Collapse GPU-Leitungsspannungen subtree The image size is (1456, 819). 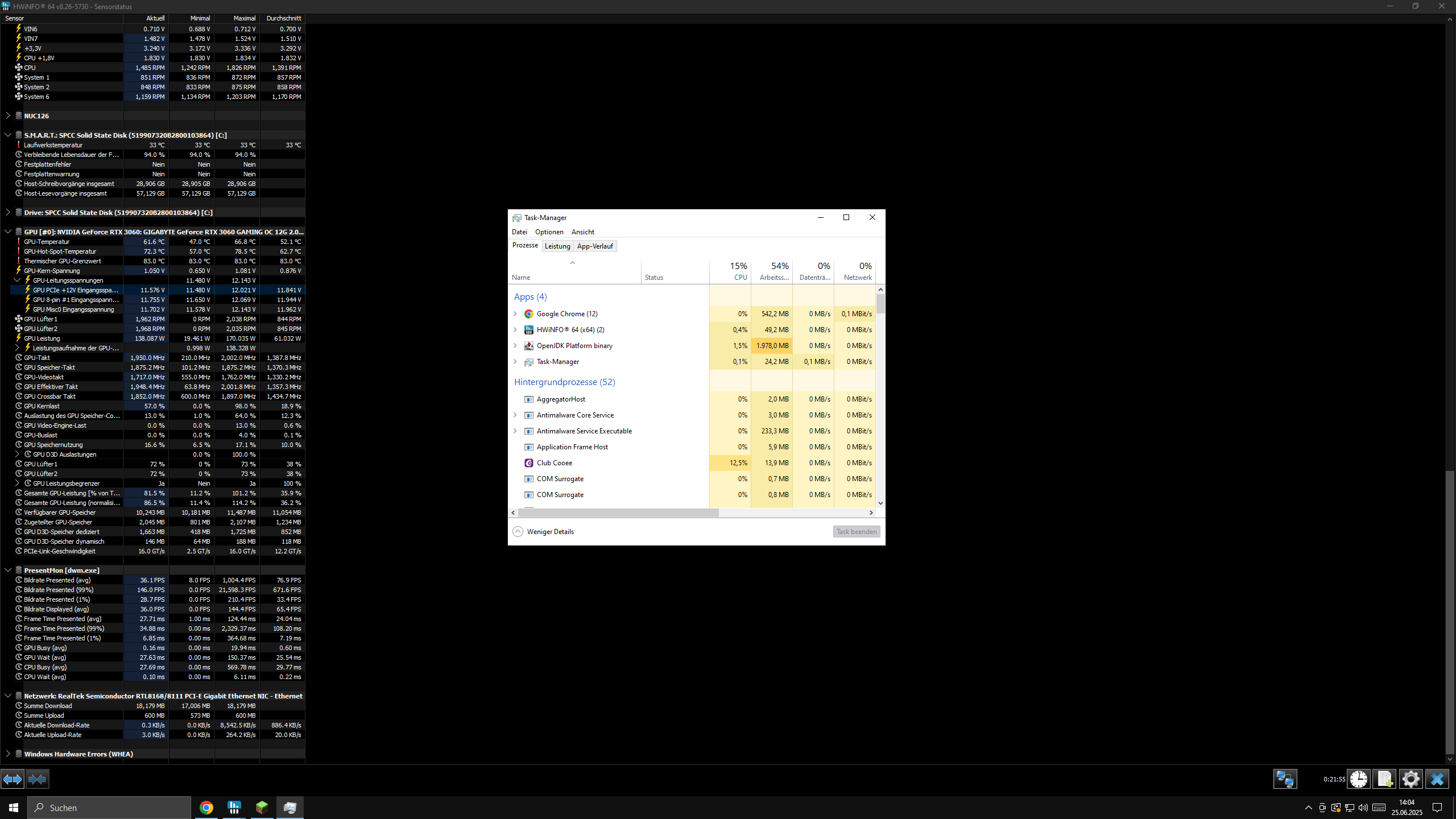(17, 280)
